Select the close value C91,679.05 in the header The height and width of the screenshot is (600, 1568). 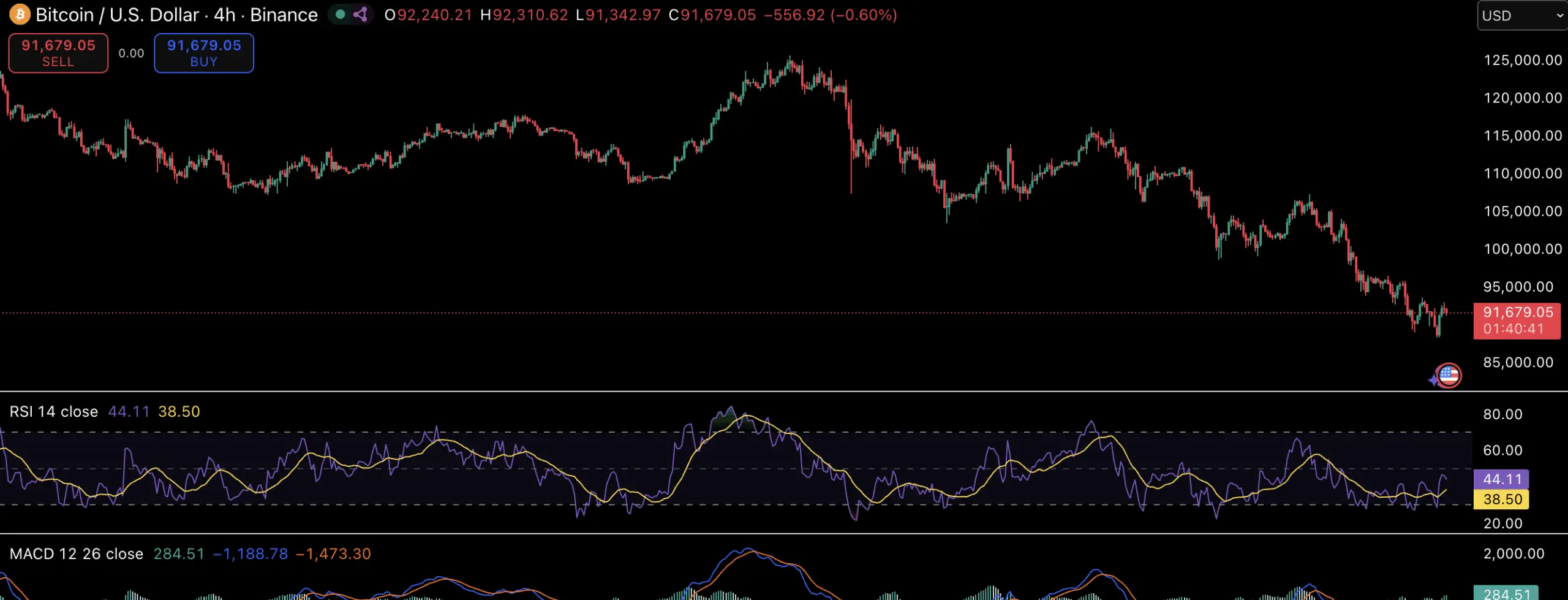712,15
